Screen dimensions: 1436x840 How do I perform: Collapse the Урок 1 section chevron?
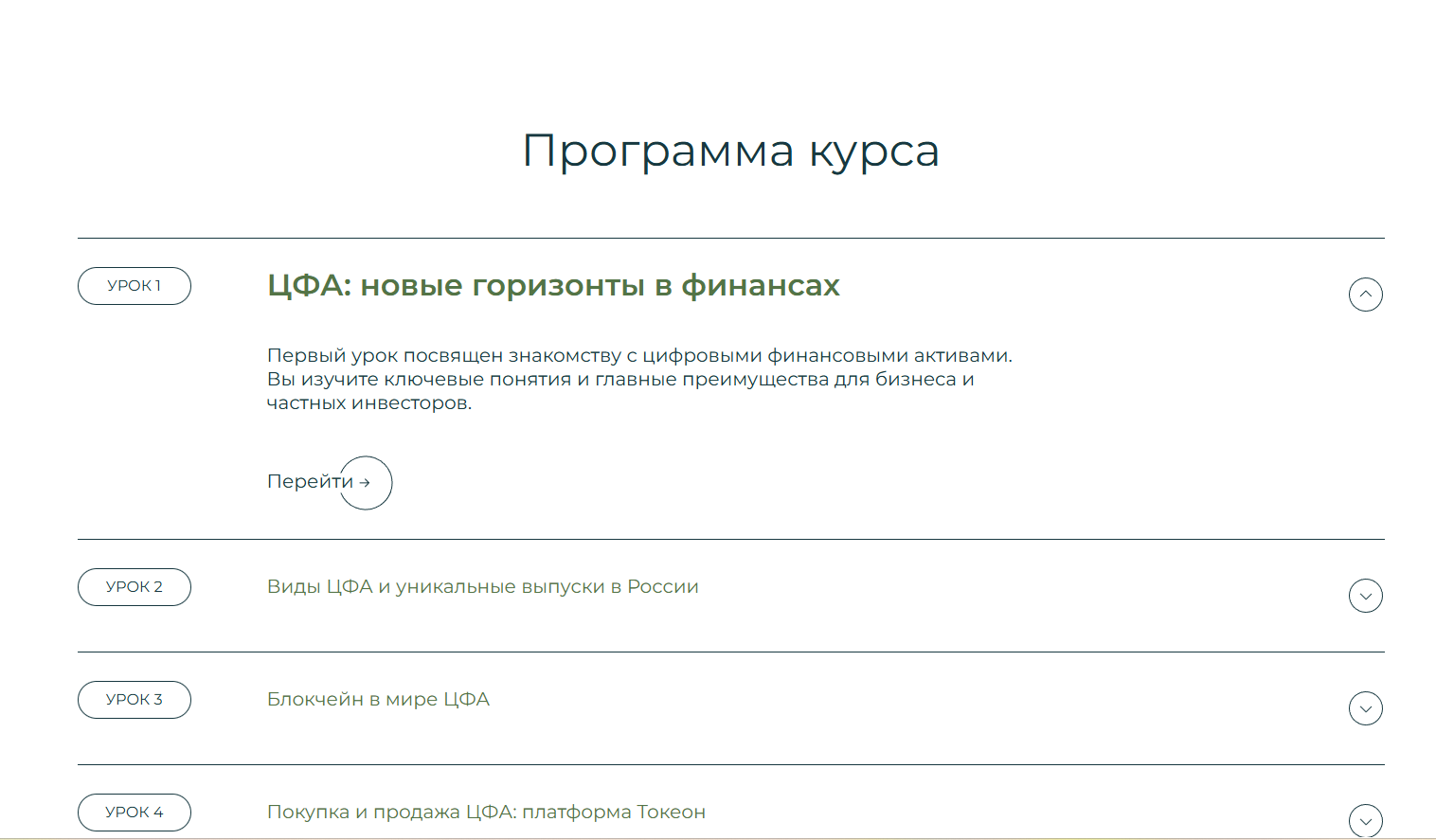pos(1365,295)
